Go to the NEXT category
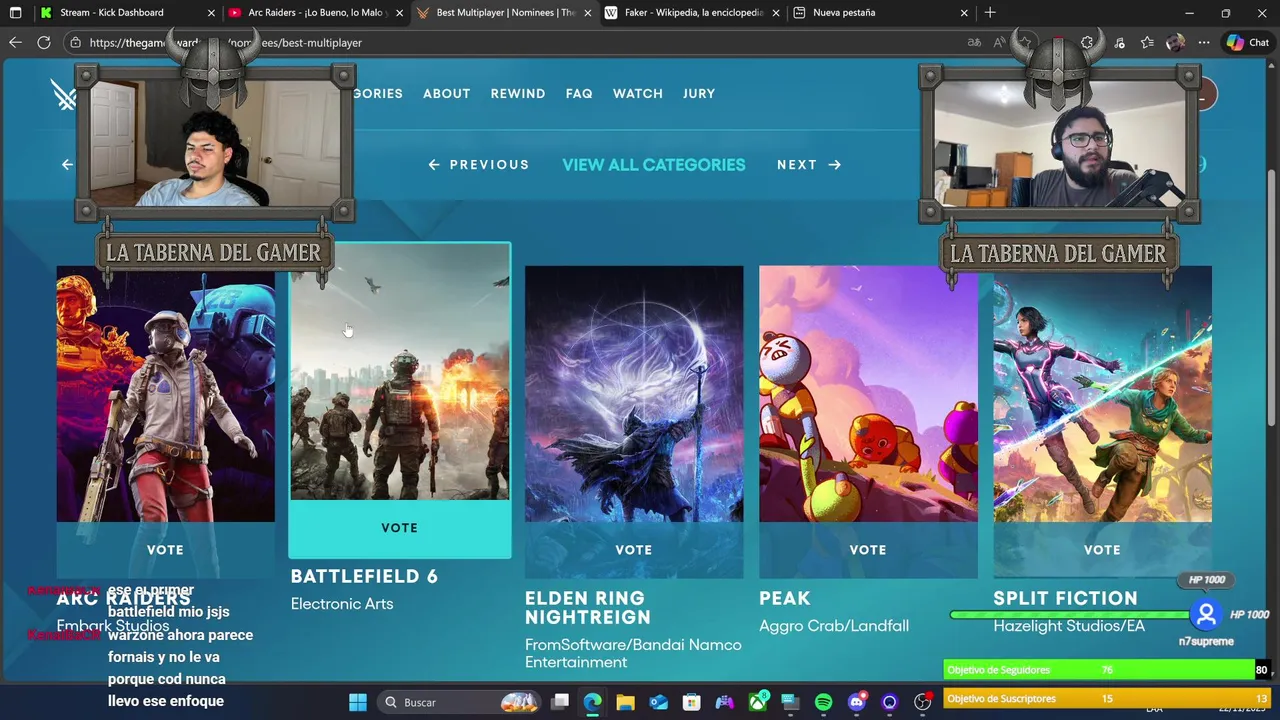The image size is (1280, 720). tap(809, 165)
